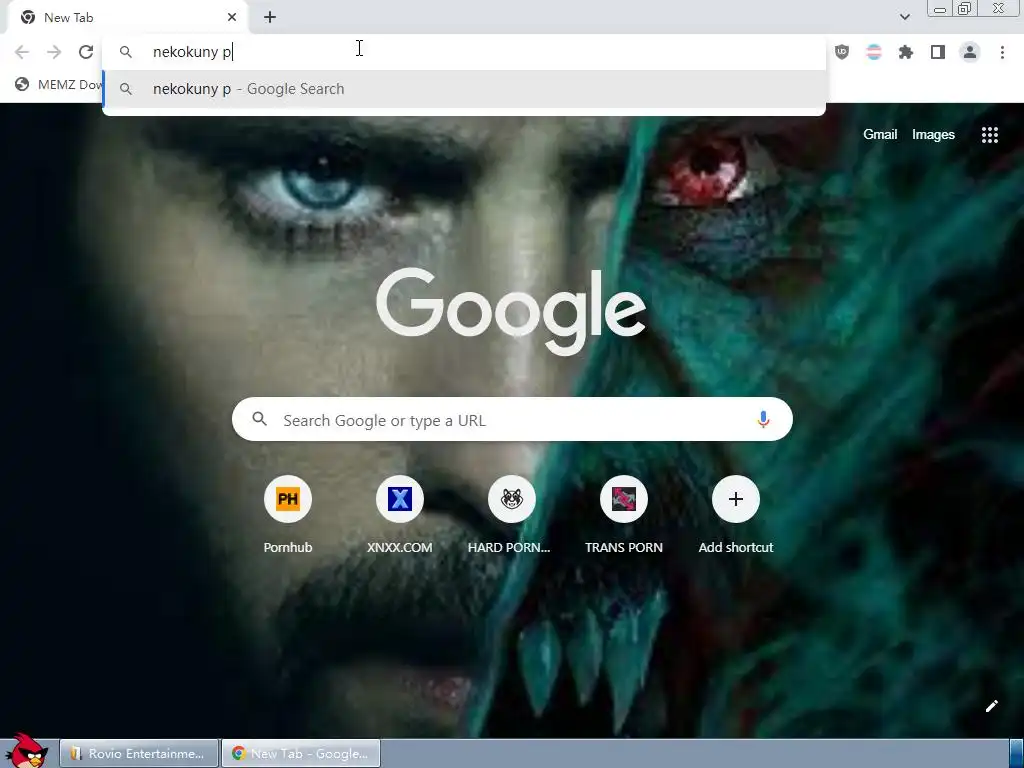This screenshot has height=768, width=1024.
Task: Go forward with the forward arrow
Action: (54, 52)
